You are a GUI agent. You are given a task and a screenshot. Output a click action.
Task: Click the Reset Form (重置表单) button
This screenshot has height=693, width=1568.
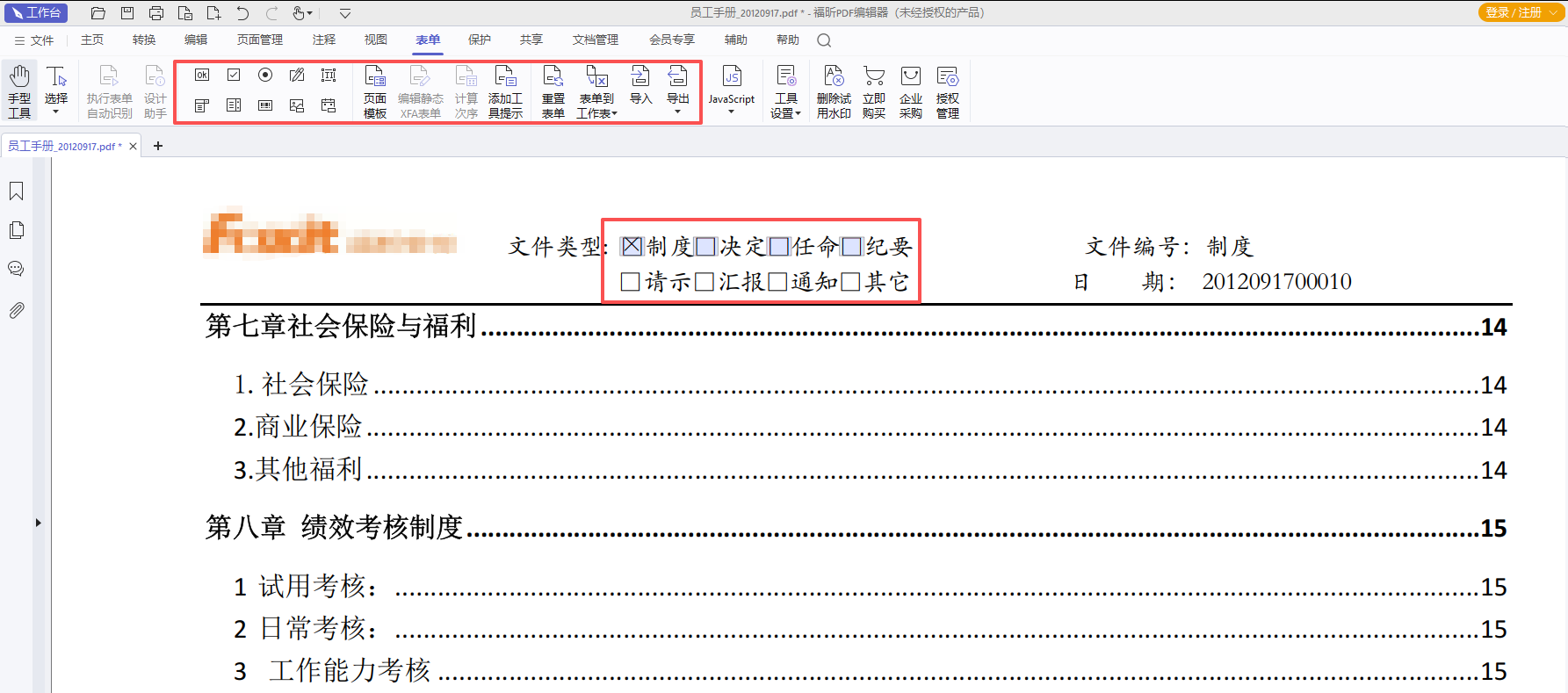(553, 90)
